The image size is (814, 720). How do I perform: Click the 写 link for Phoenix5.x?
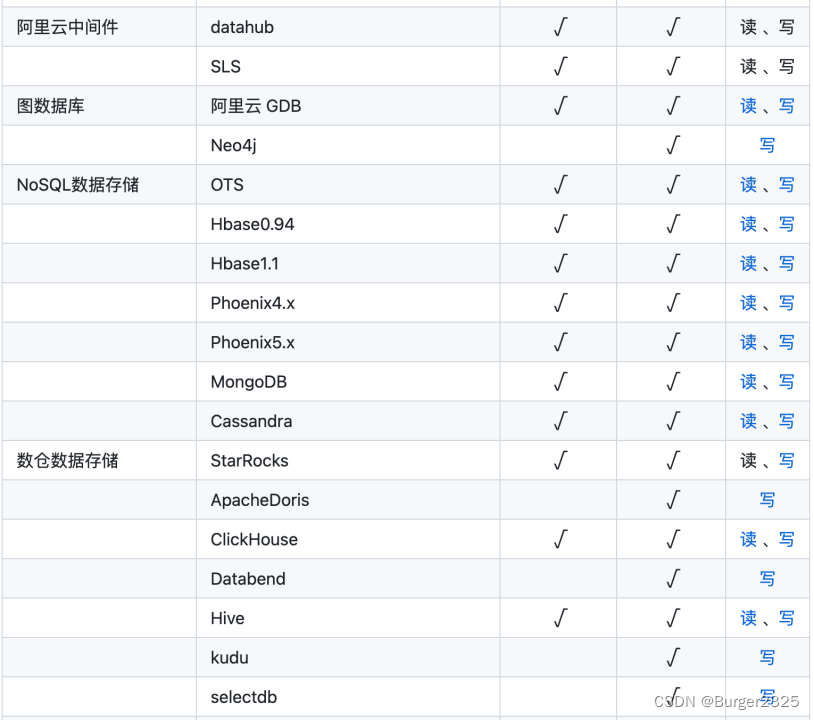pyautogui.click(x=786, y=343)
